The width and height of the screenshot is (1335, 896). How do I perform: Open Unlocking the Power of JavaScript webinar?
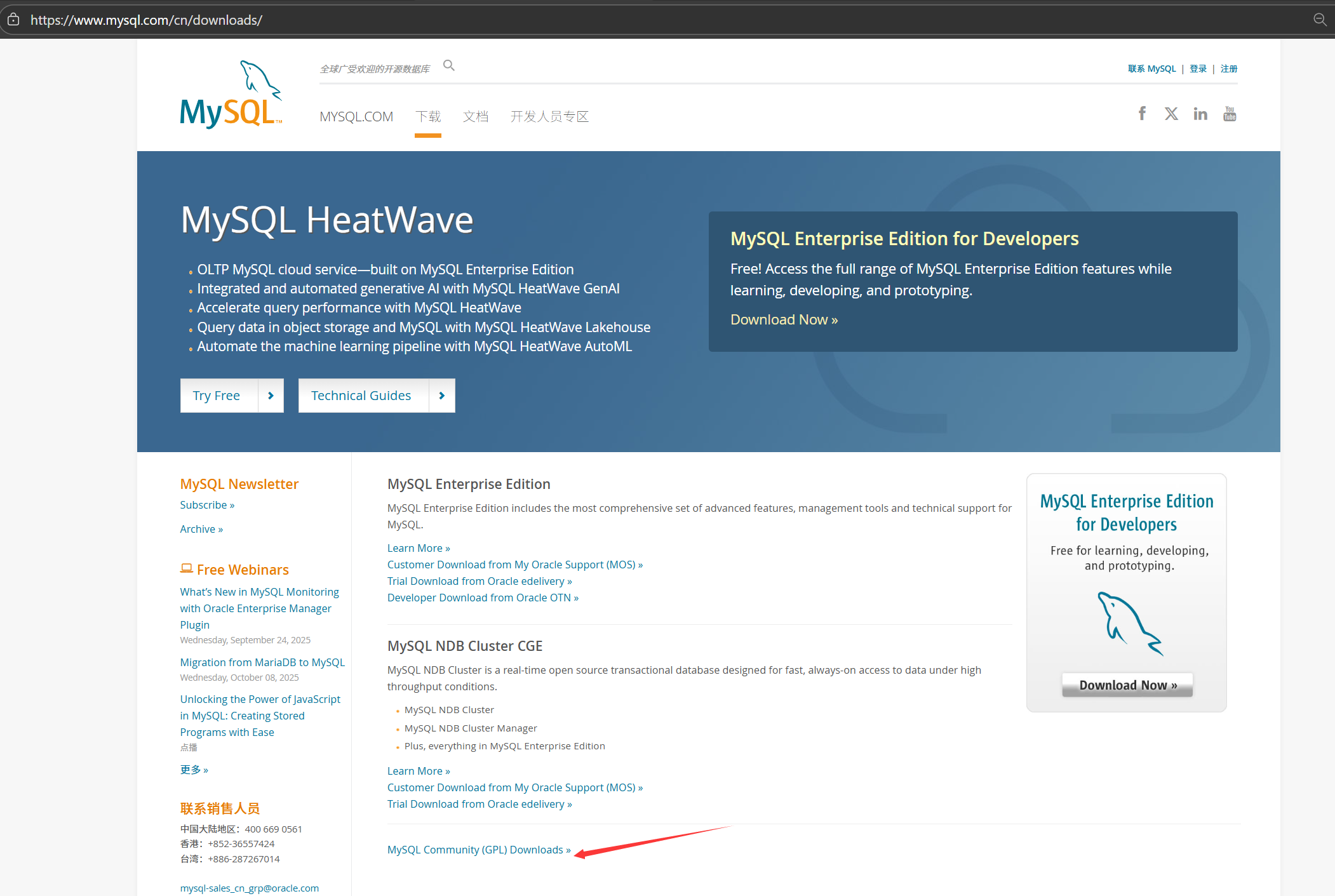(x=260, y=716)
